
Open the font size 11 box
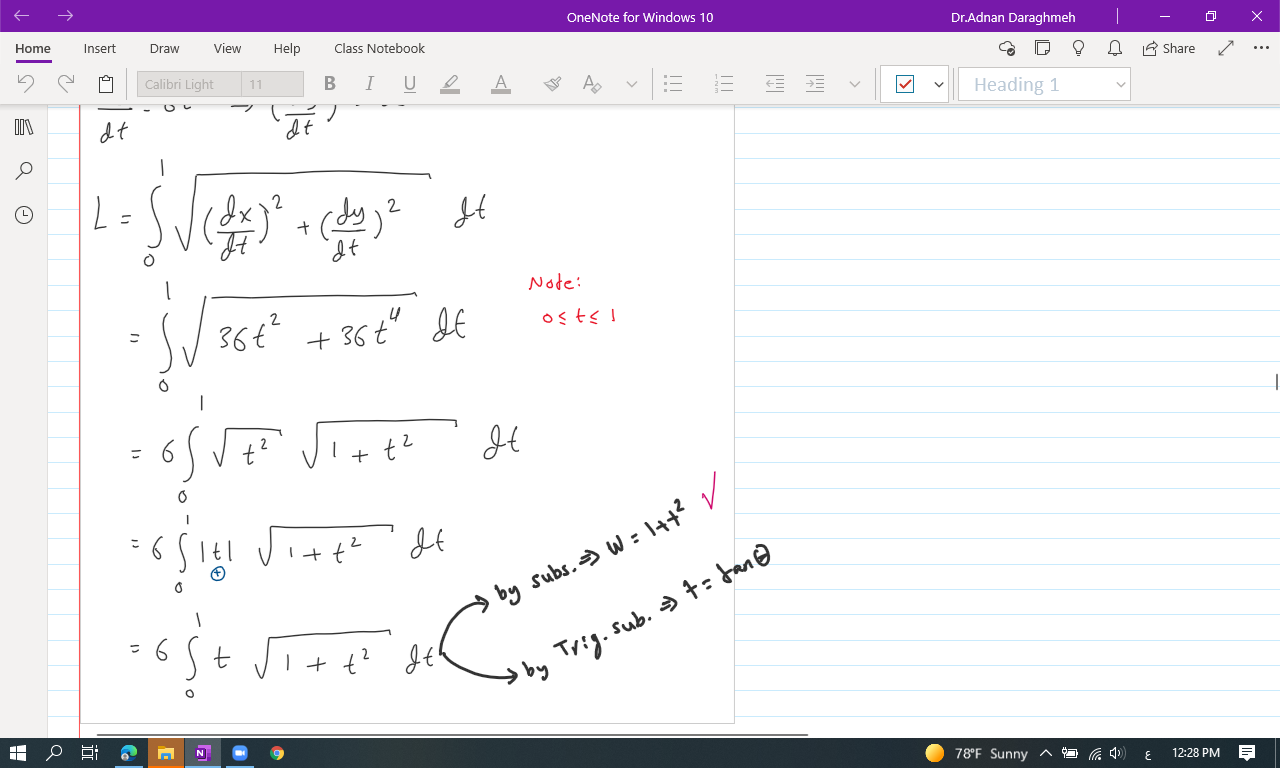[272, 84]
